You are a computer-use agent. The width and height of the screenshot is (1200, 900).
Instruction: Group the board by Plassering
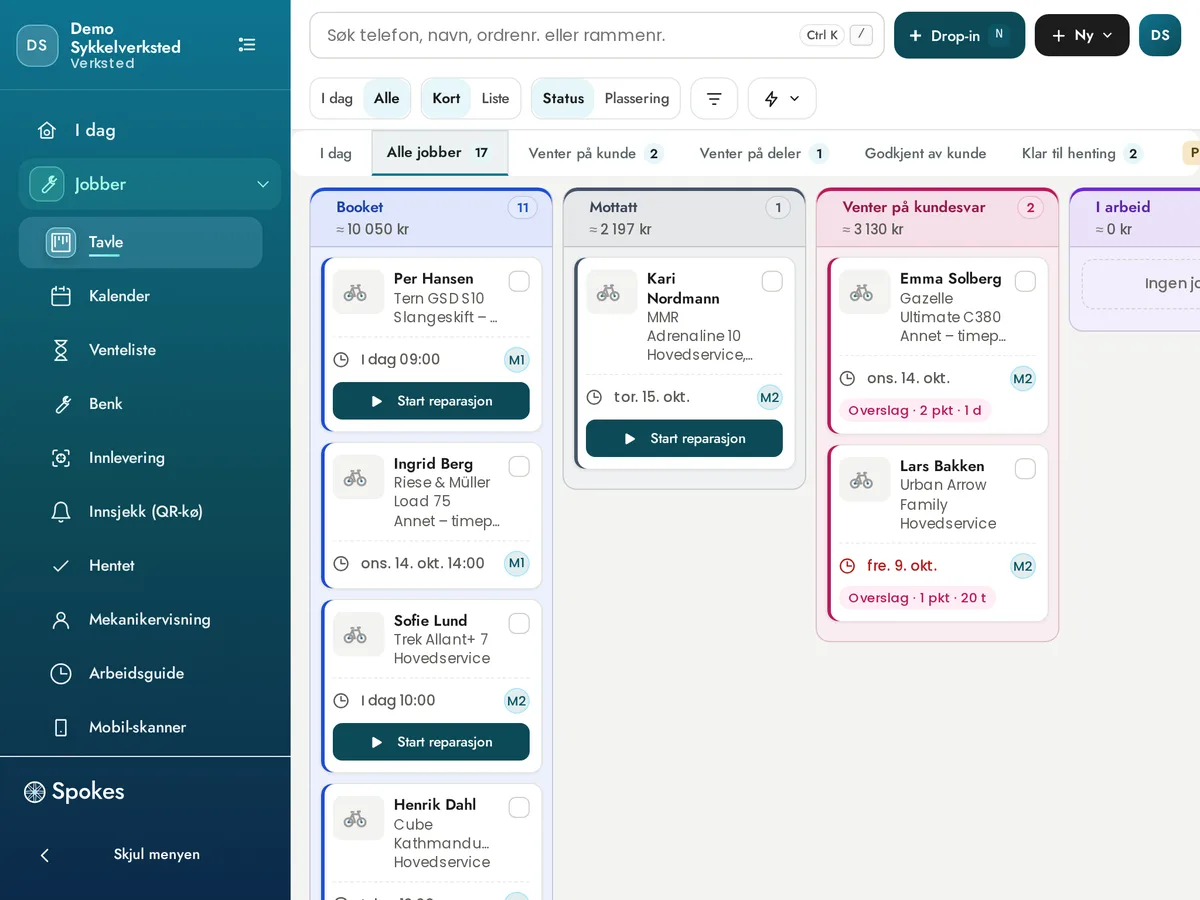point(637,99)
